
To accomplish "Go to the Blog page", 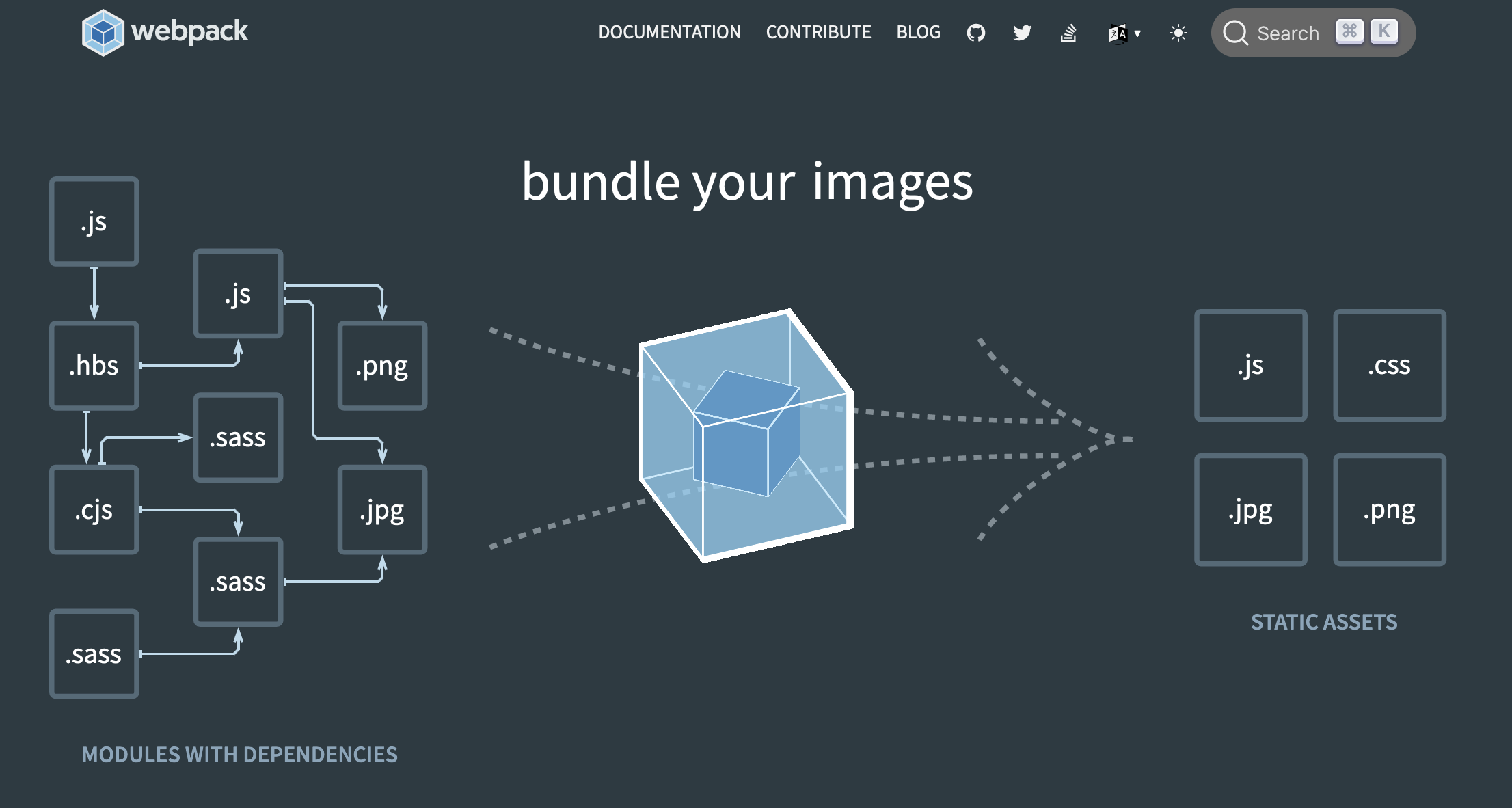I will (x=918, y=32).
